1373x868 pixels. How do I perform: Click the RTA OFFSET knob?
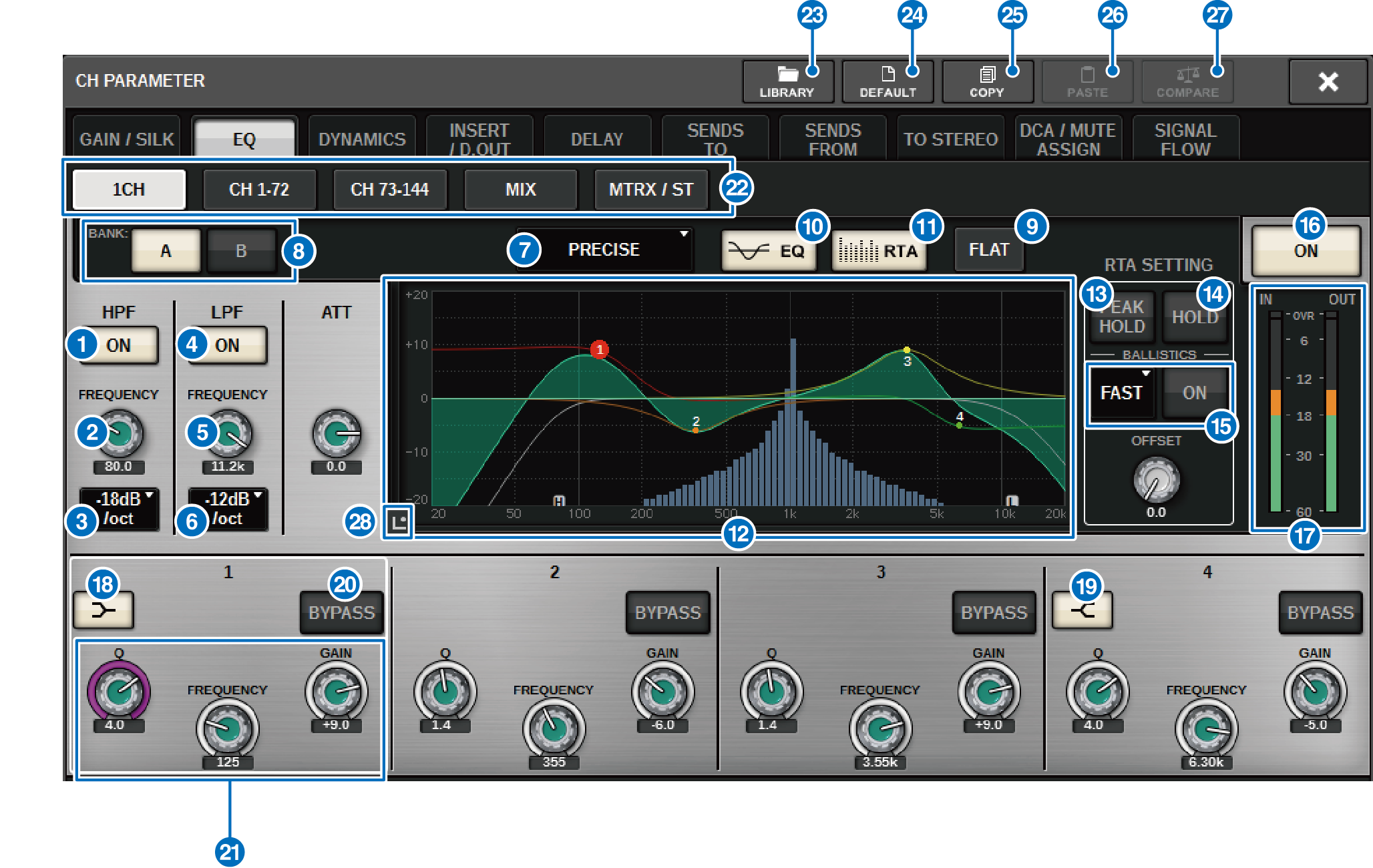point(1155,479)
